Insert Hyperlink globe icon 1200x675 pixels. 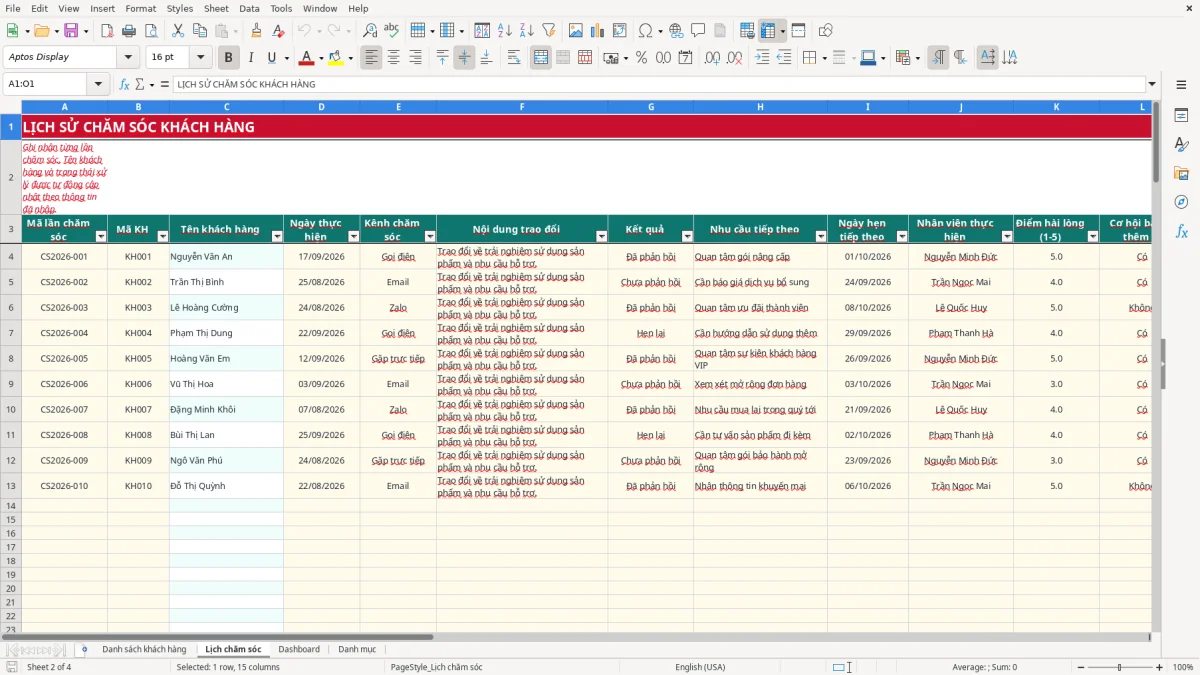[x=676, y=31]
